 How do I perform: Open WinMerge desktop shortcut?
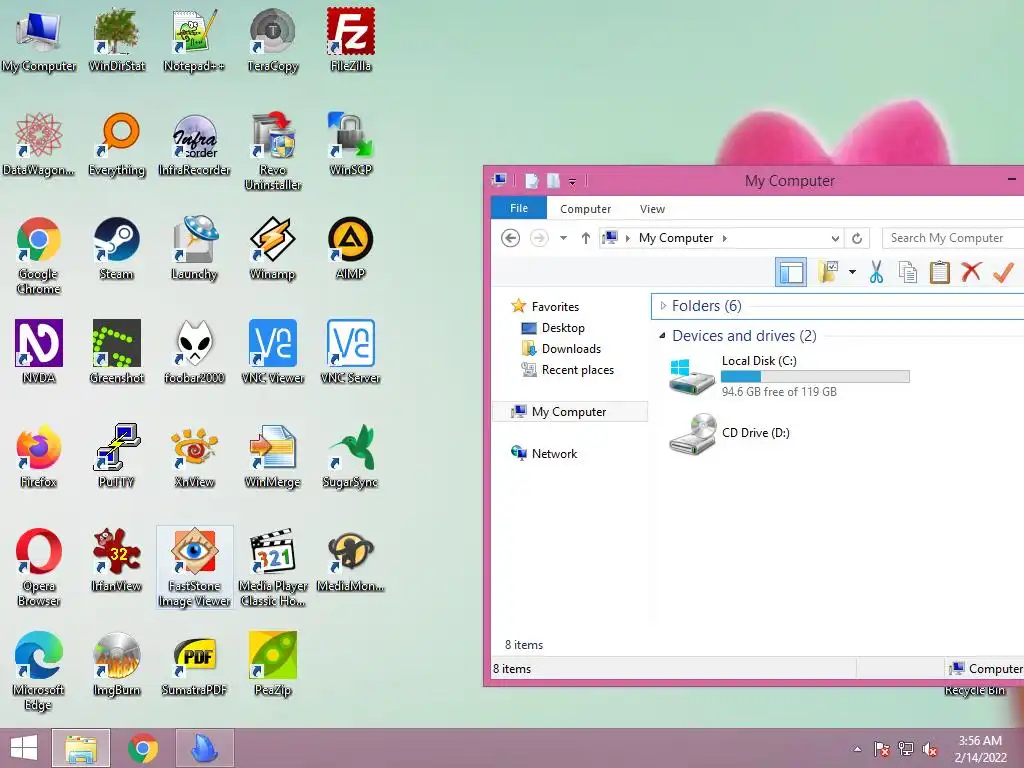click(272, 456)
